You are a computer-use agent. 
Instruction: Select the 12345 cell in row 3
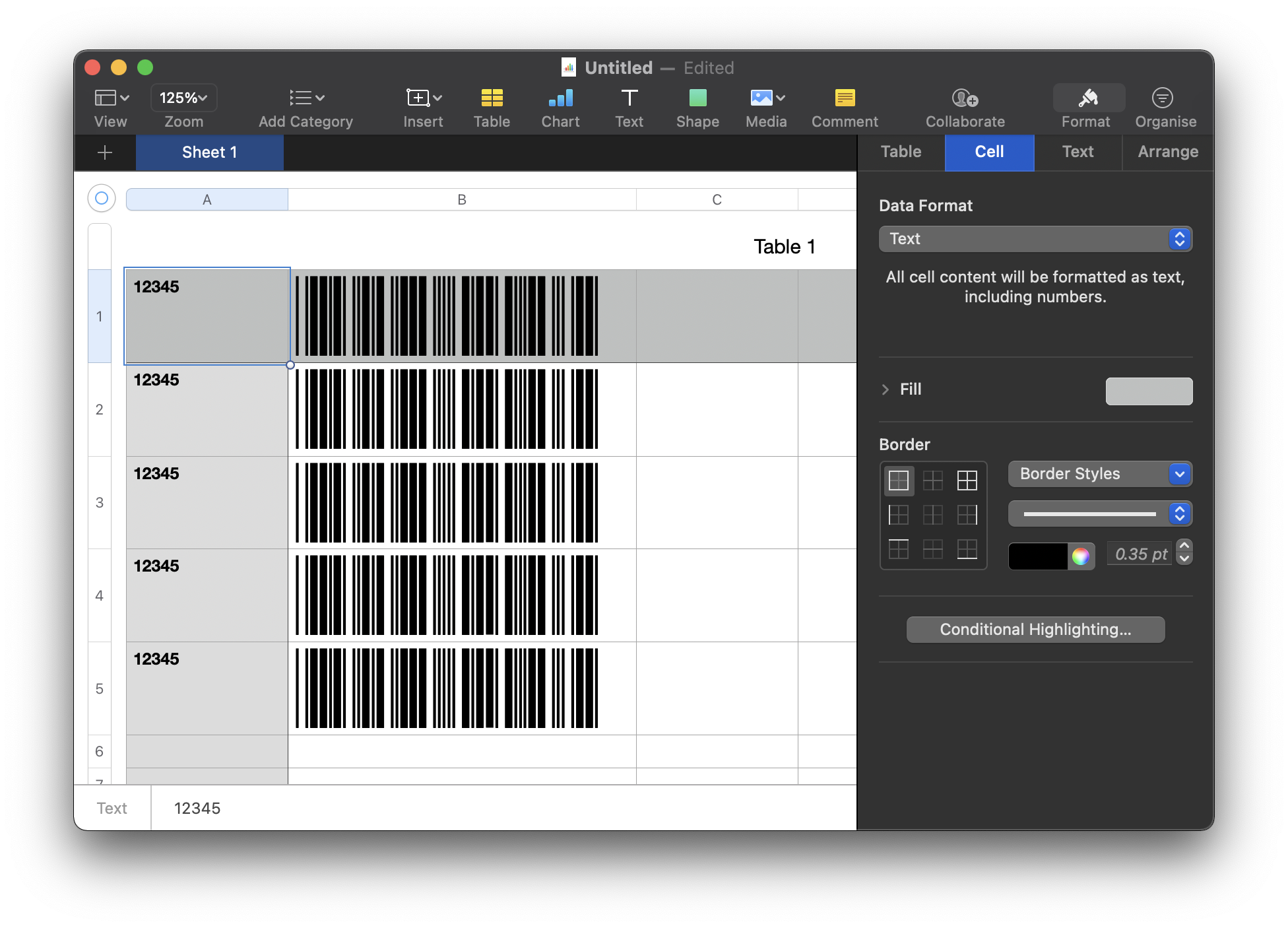pos(207,502)
